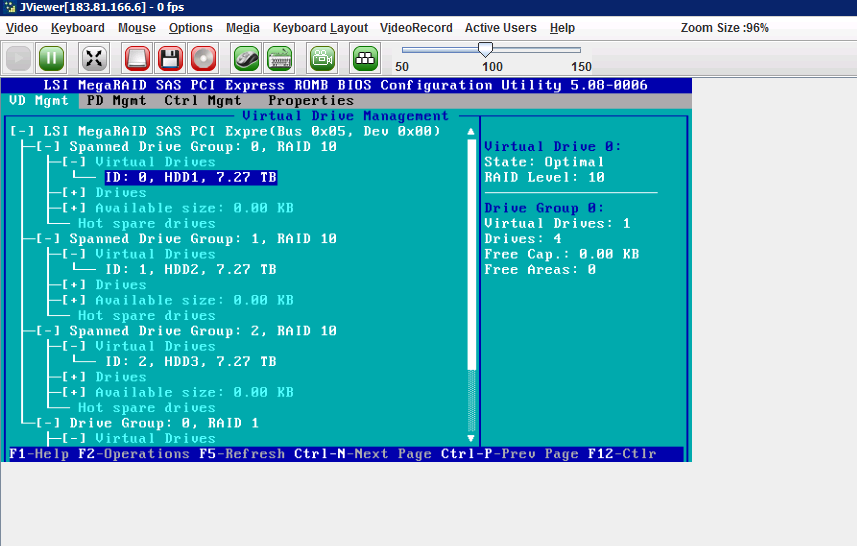857x546 pixels.
Task: Toggle the mouse display icon
Action: coord(247,58)
